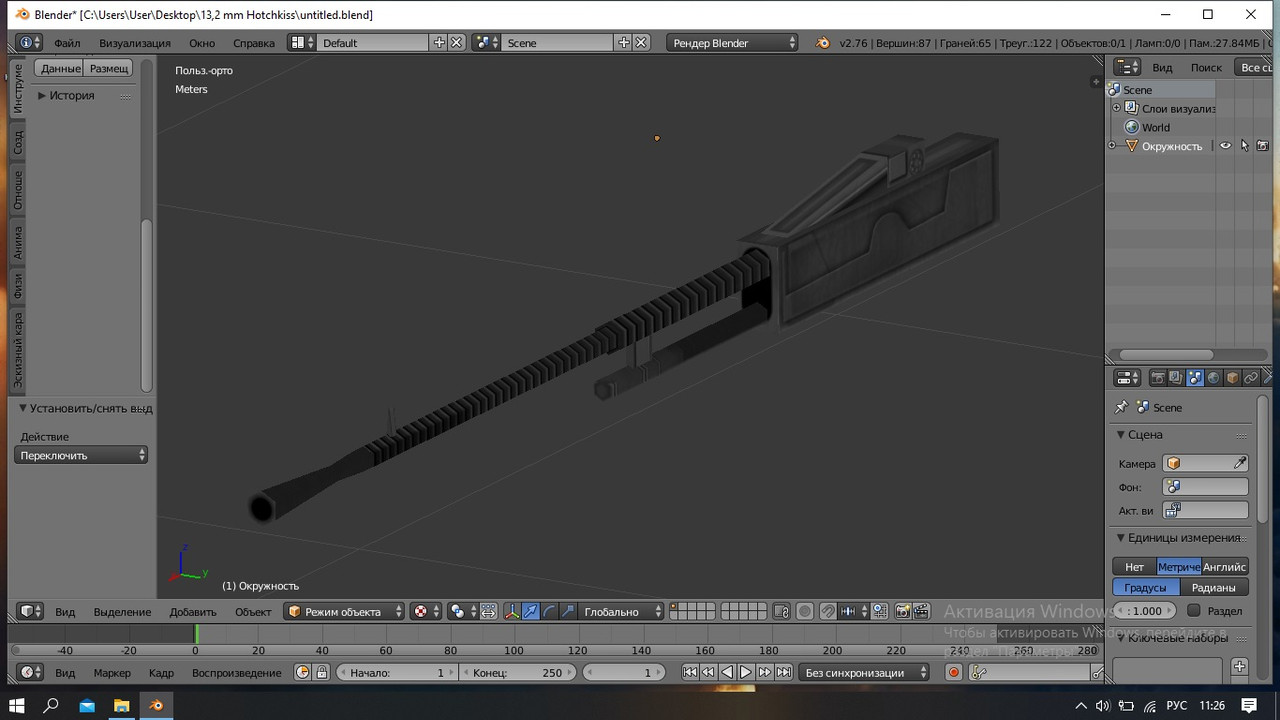
Task: Open the Файл menu
Action: pyautogui.click(x=67, y=43)
